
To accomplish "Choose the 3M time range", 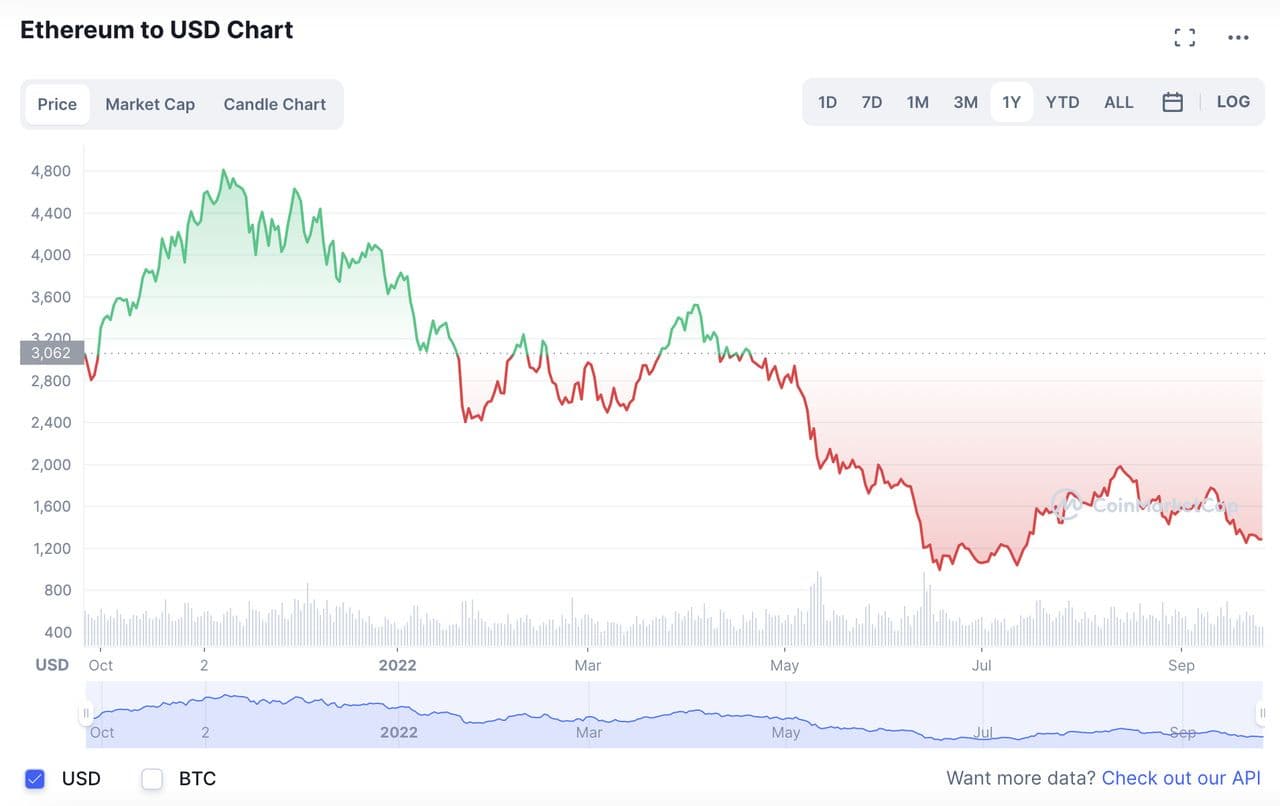I will (965, 102).
